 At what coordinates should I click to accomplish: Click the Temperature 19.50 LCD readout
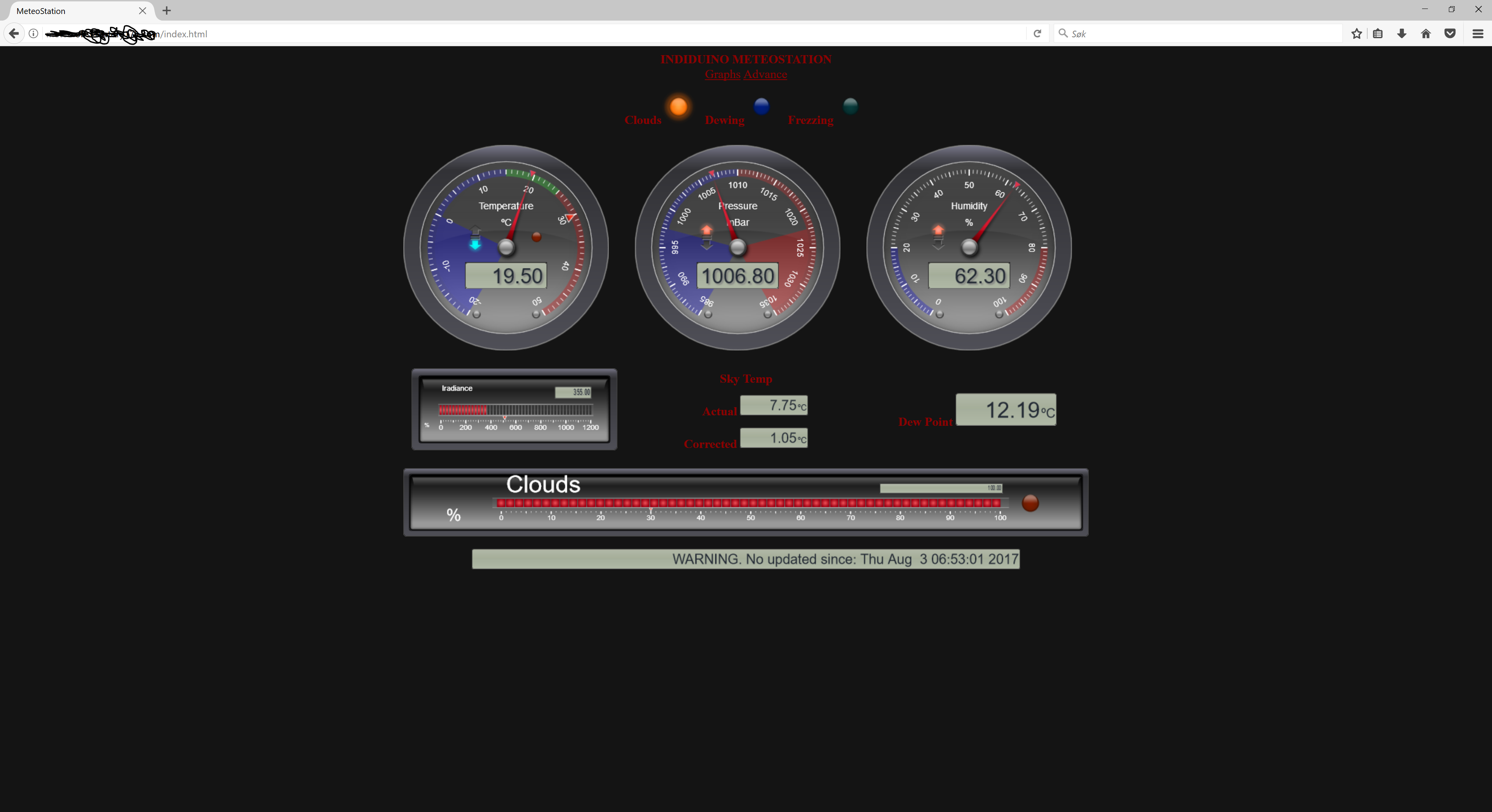[x=505, y=276]
